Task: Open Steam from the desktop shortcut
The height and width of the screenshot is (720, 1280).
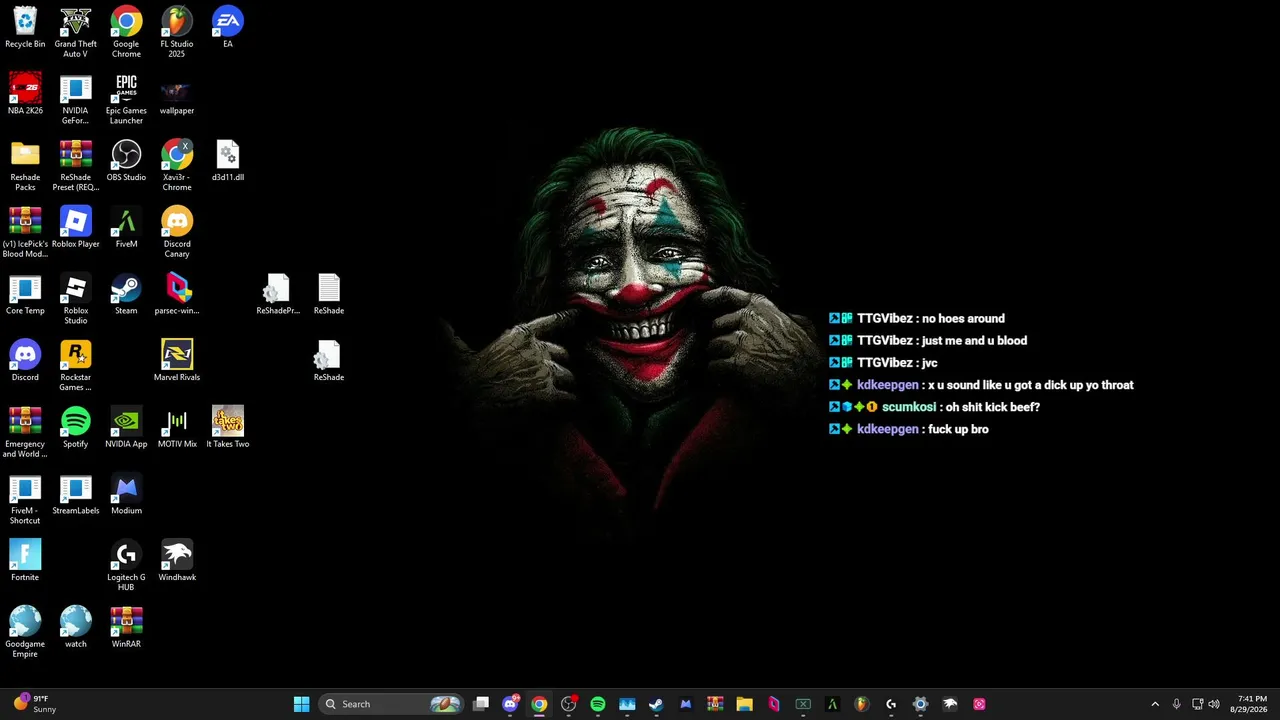Action: (x=126, y=295)
